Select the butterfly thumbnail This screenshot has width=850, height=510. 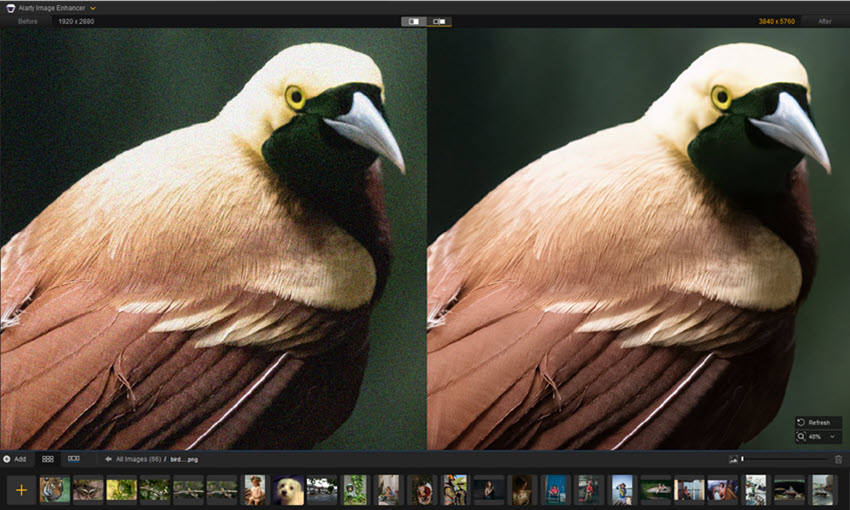point(88,490)
